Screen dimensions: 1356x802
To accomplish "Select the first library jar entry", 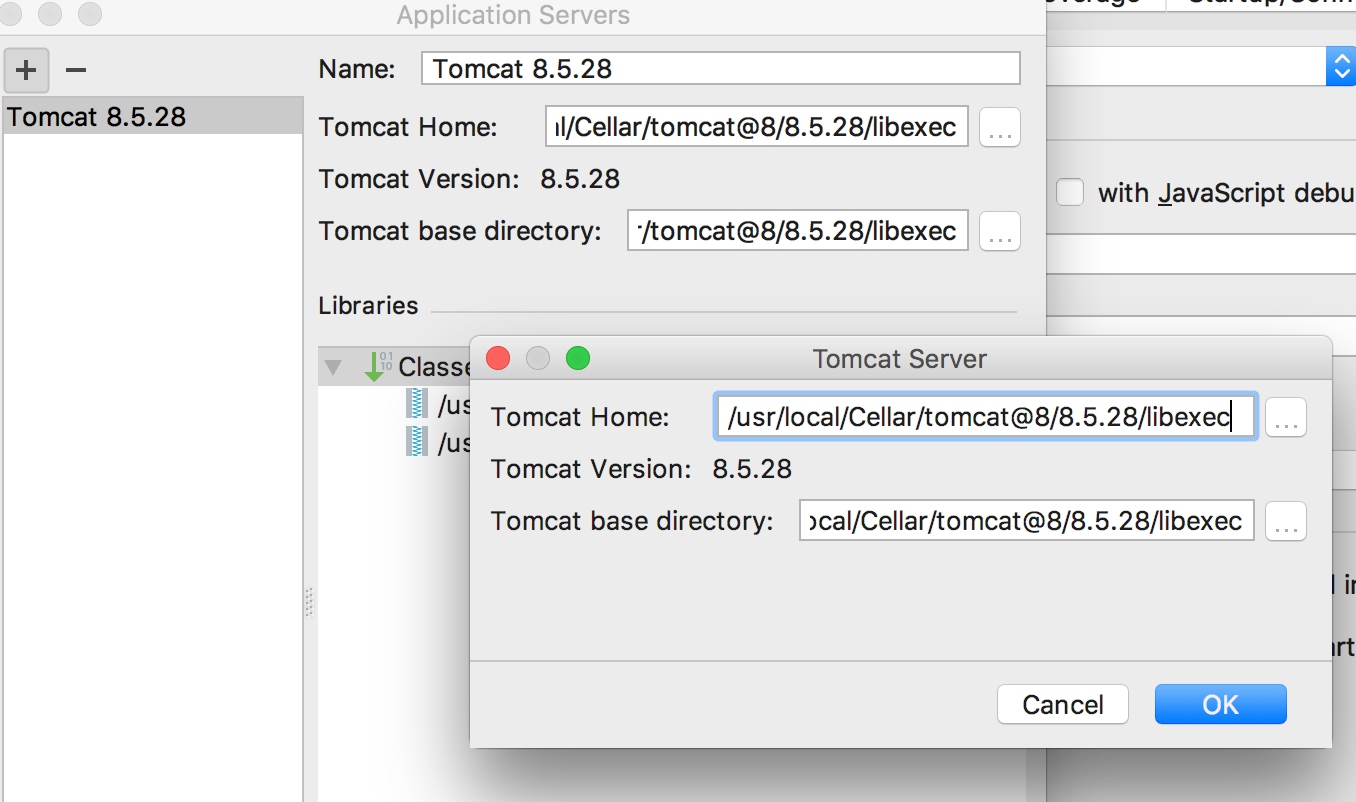I will 440,404.
